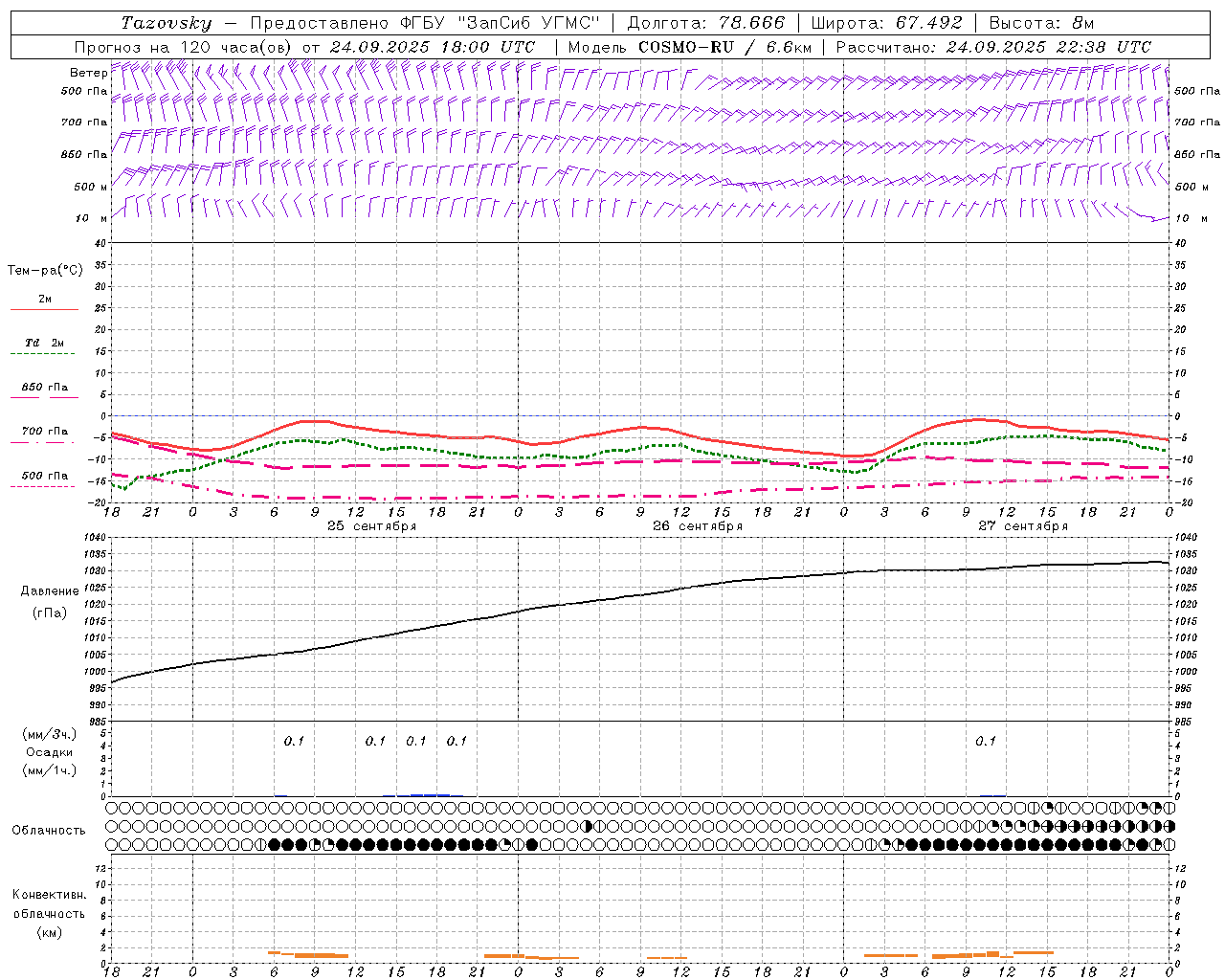Click the "(км)" unit under convective cloud label
This screenshot has width=1225, height=980.
tap(49, 932)
